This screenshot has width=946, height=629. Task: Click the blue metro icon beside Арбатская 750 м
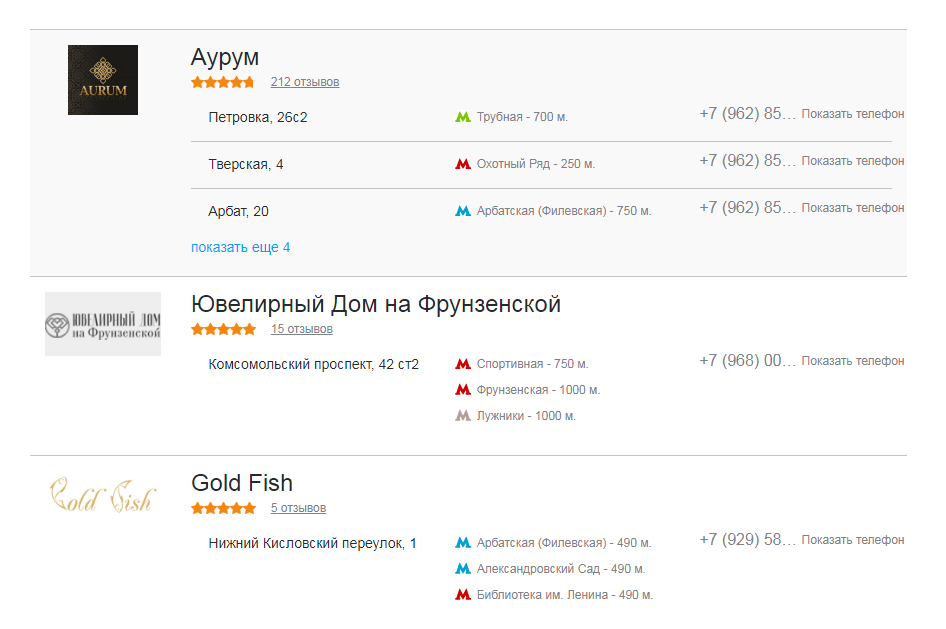(462, 211)
